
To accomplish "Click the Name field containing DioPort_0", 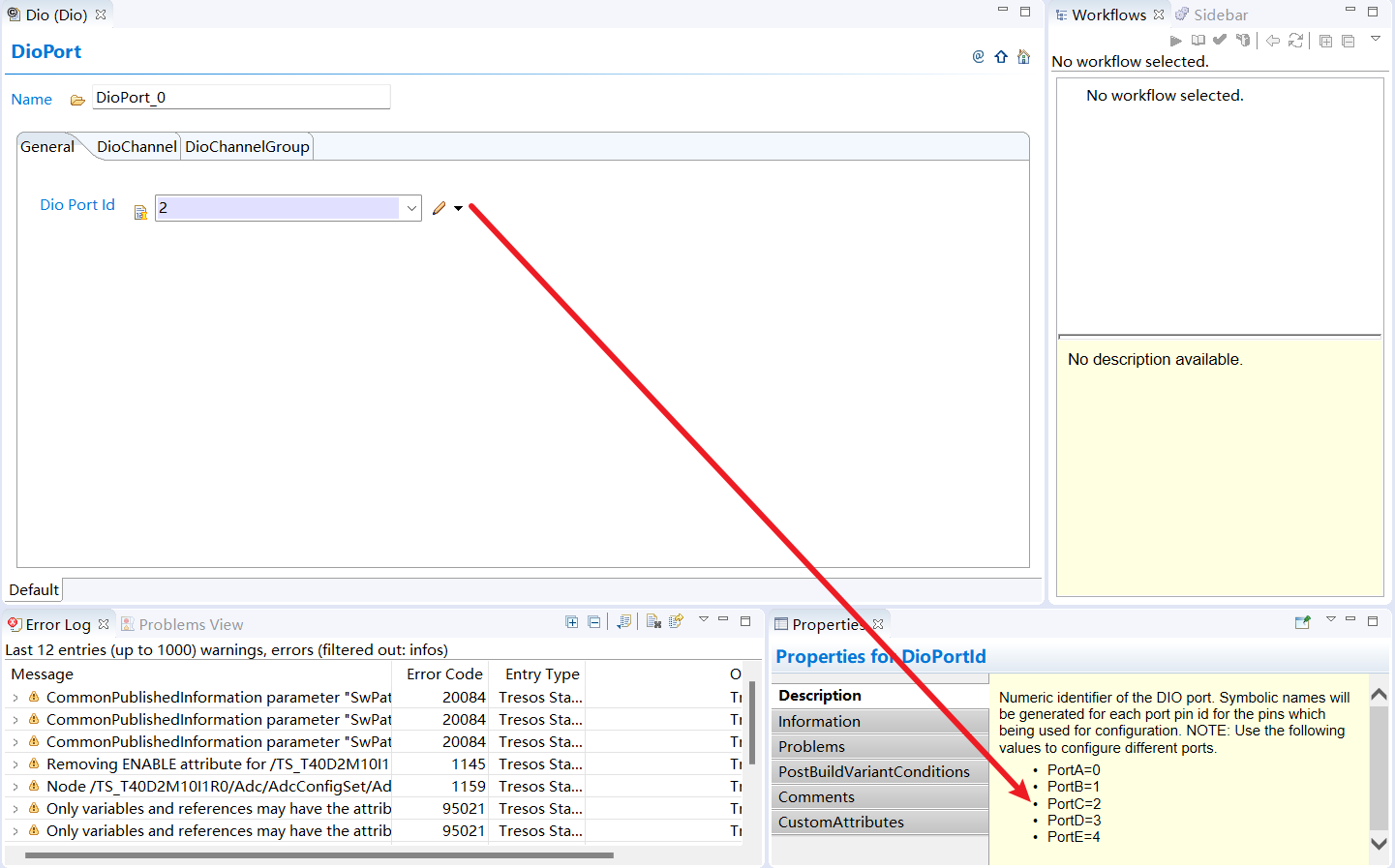I will (241, 97).
